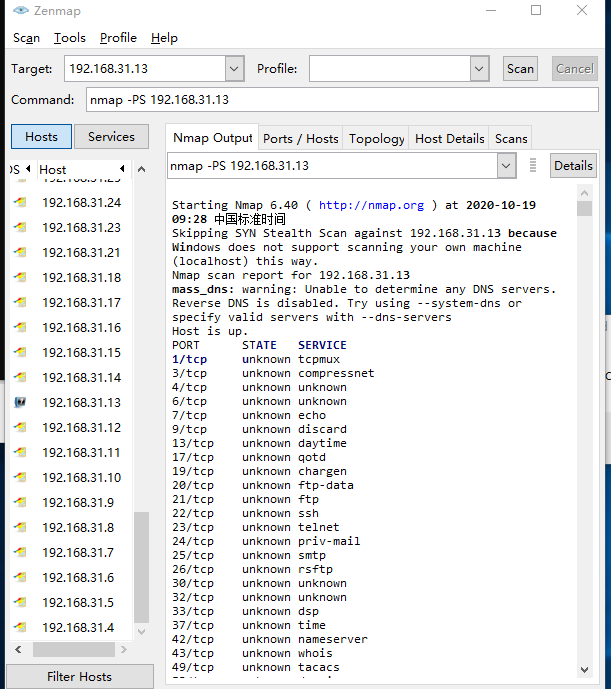This screenshot has width=611, height=689.
Task: Select host 192.168.31.10 in the list
Action: tap(81, 478)
